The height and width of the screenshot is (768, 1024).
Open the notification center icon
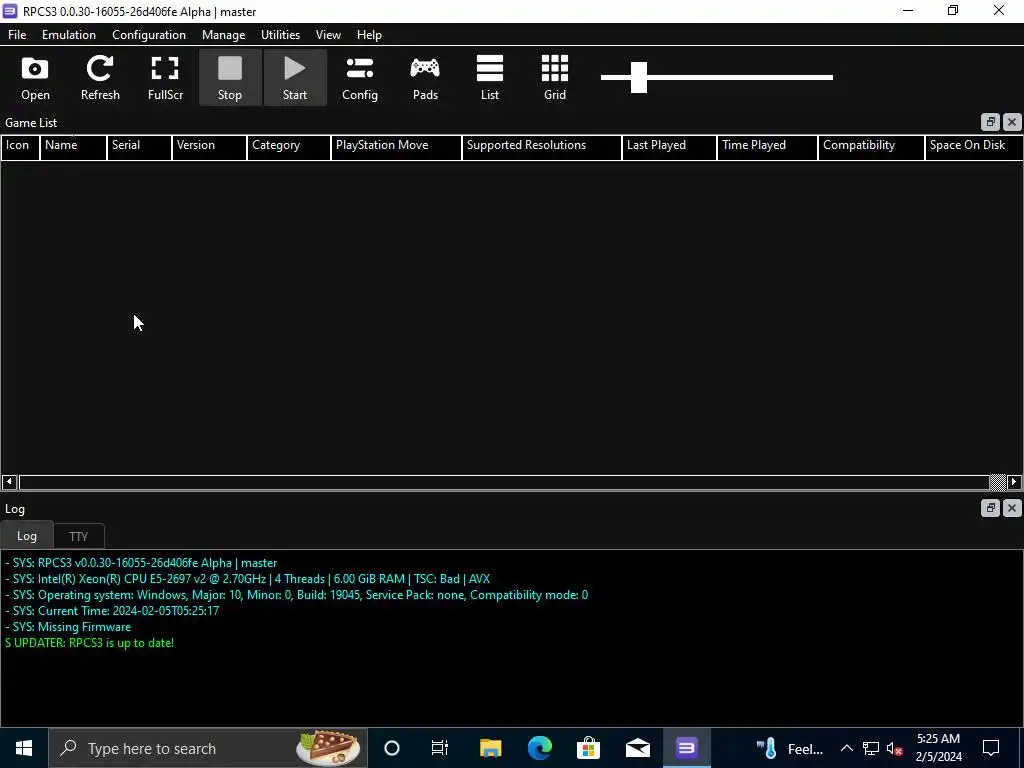tap(991, 748)
